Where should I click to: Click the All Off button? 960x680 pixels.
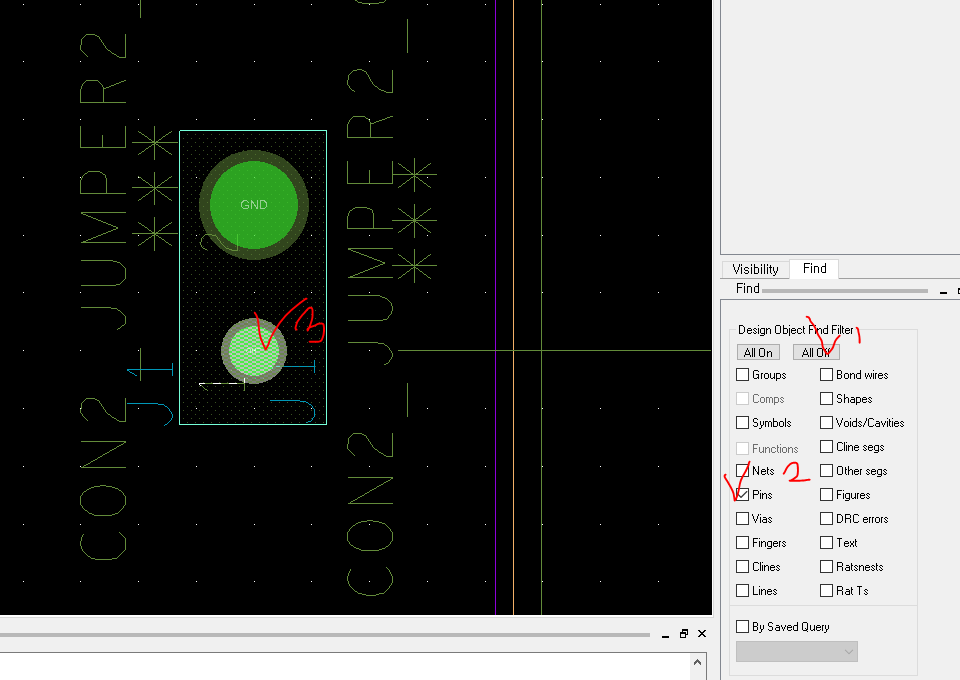click(816, 353)
